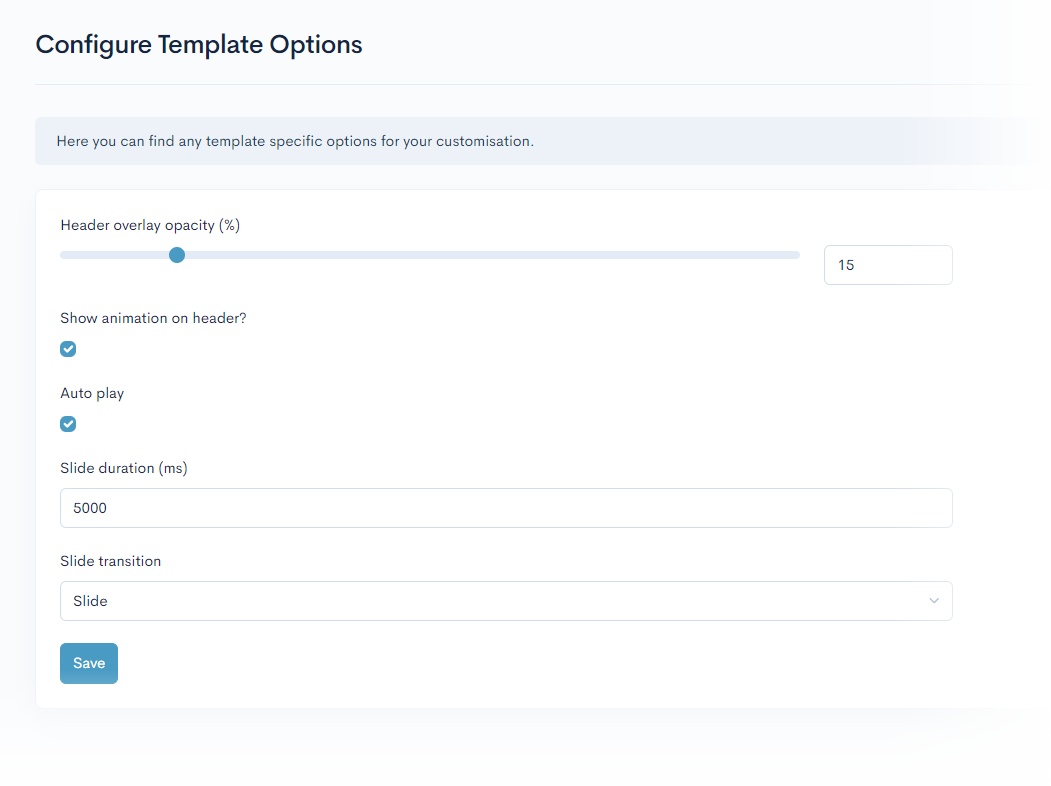Click the Header overlay opacity slider handle
The height and width of the screenshot is (786, 1051).
coord(177,255)
